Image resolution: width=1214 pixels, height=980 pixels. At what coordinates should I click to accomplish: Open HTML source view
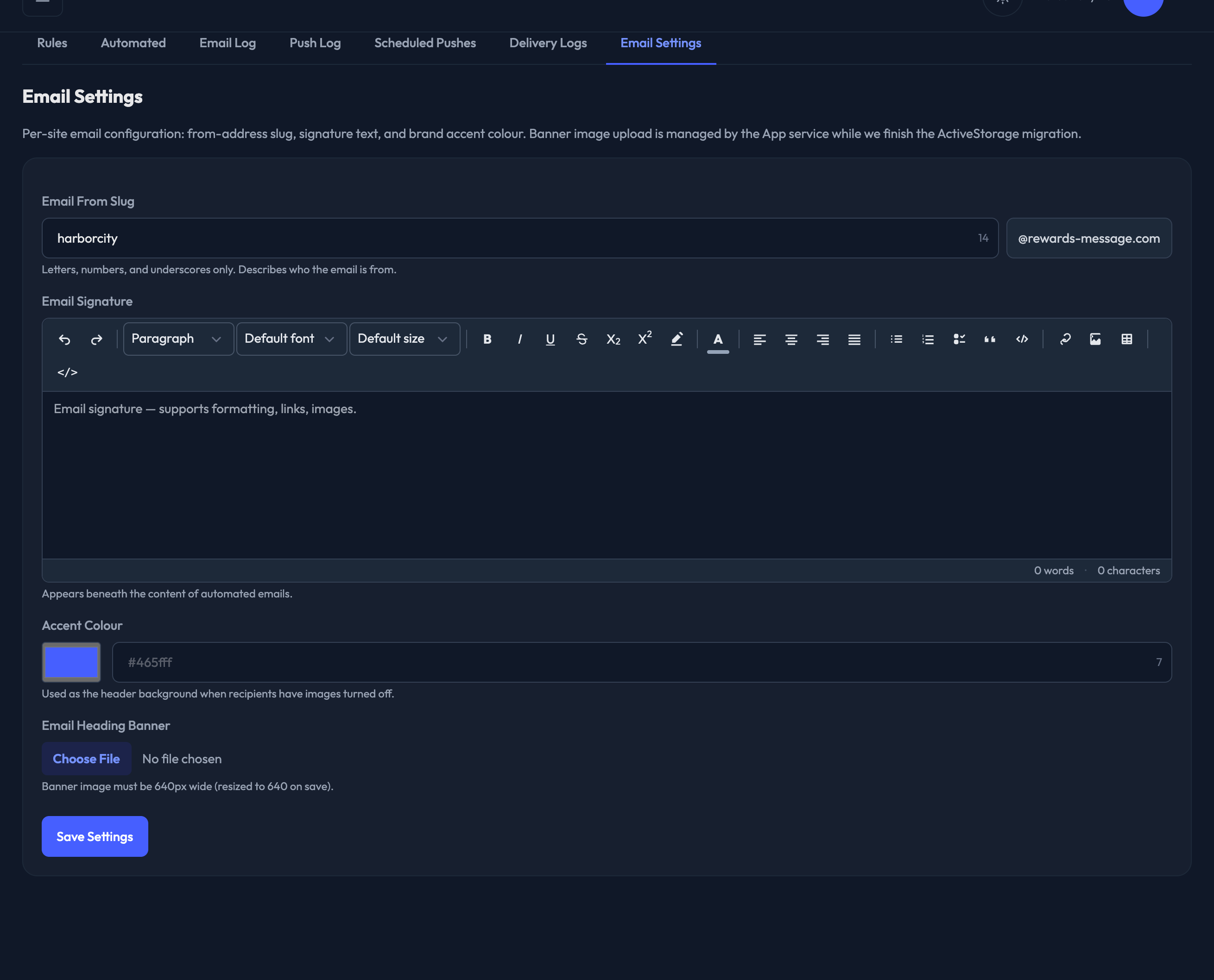(x=67, y=372)
